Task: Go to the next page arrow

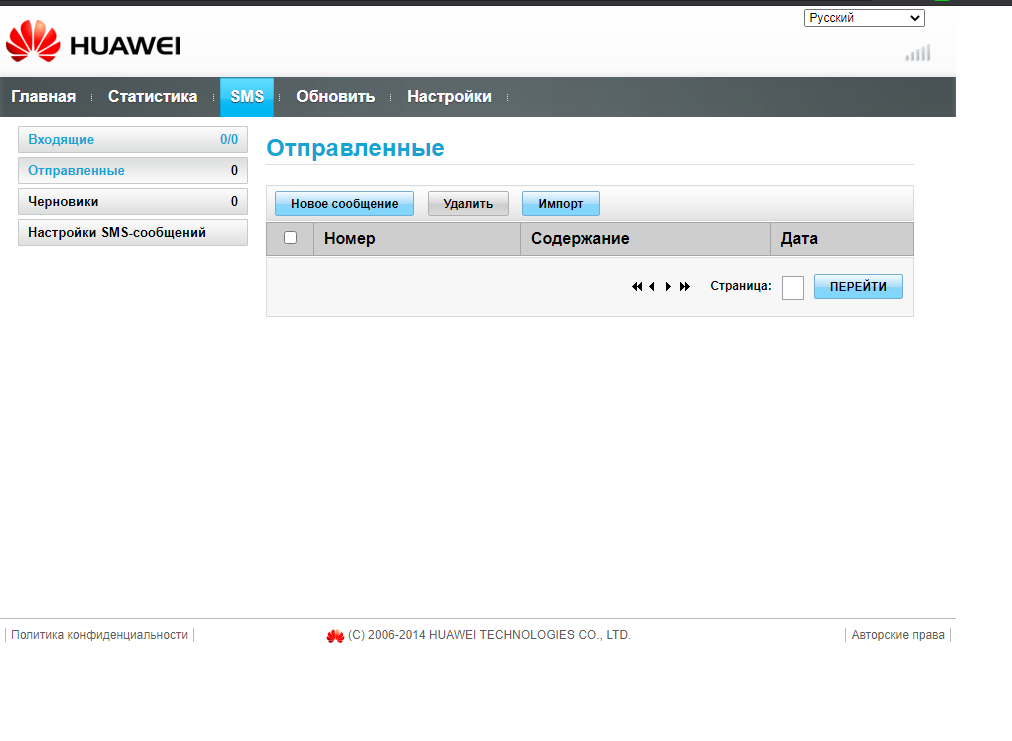Action: pyautogui.click(x=668, y=287)
